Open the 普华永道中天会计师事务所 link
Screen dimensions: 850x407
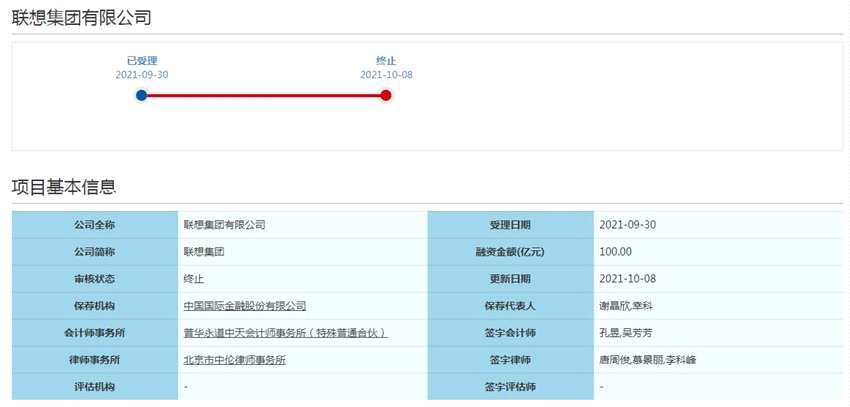(286, 333)
